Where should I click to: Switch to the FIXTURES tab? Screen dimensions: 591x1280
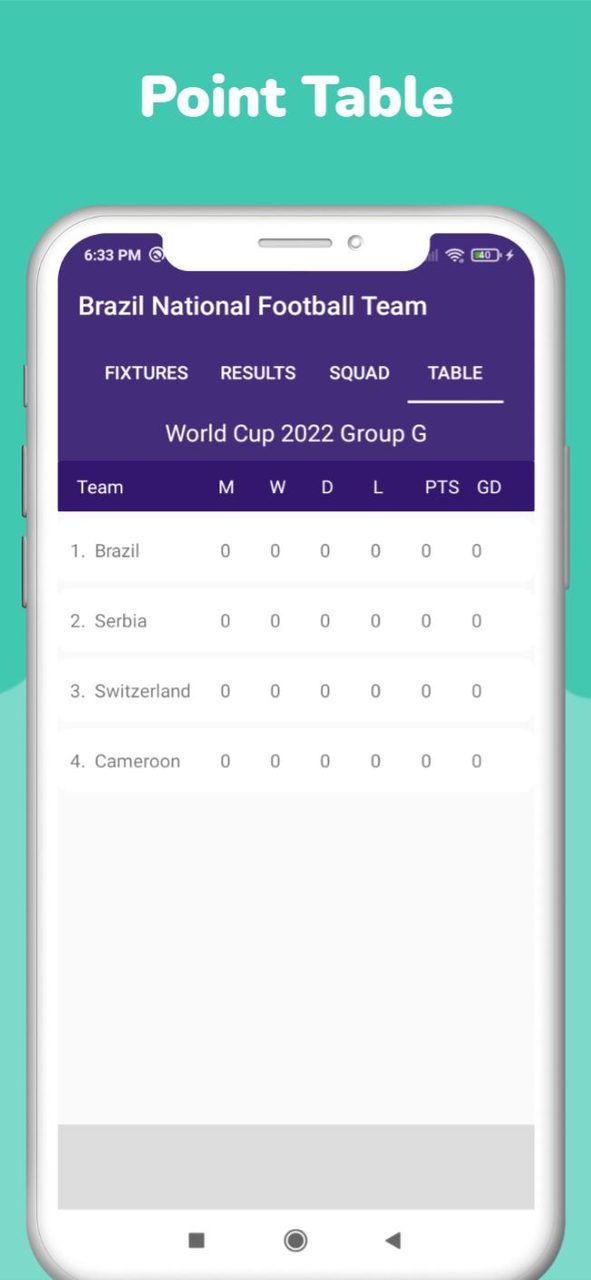click(x=146, y=373)
